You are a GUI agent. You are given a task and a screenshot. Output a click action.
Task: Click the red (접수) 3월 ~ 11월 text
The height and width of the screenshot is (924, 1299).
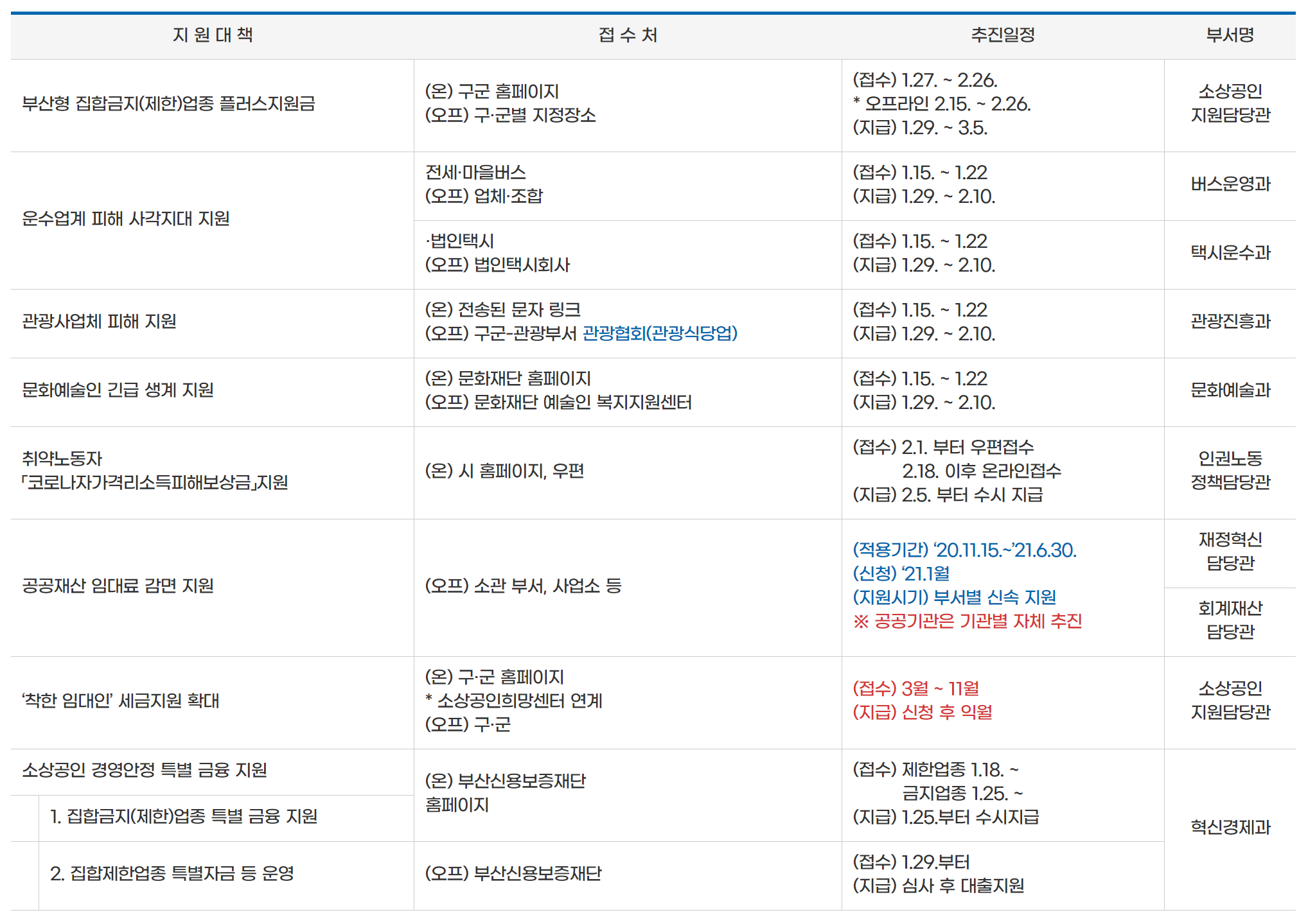pyautogui.click(x=915, y=689)
